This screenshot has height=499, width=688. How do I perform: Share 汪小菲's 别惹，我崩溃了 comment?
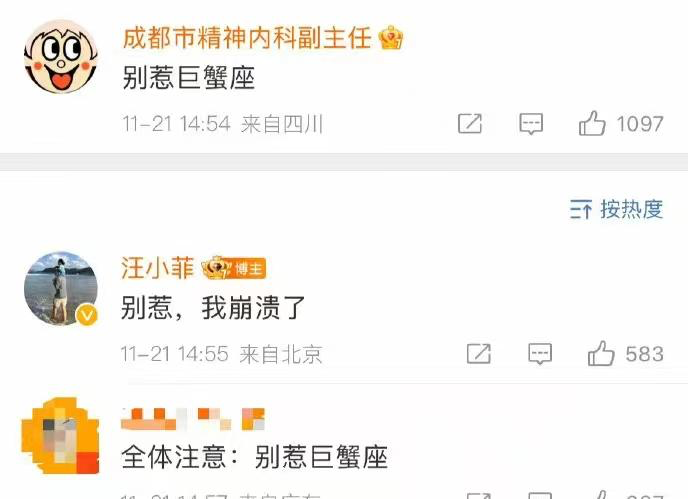coord(478,354)
